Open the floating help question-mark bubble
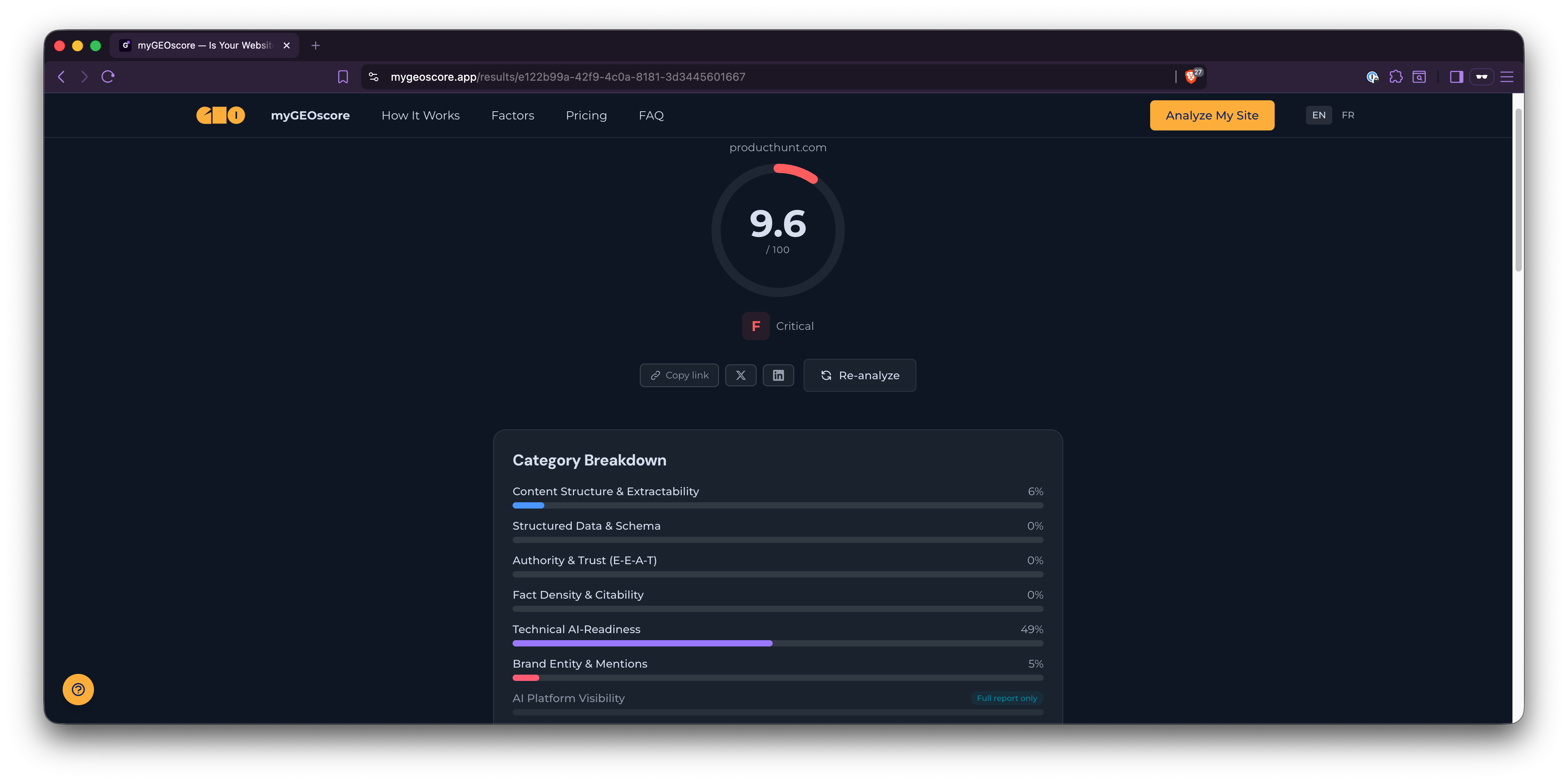1568x782 pixels. pos(78,690)
